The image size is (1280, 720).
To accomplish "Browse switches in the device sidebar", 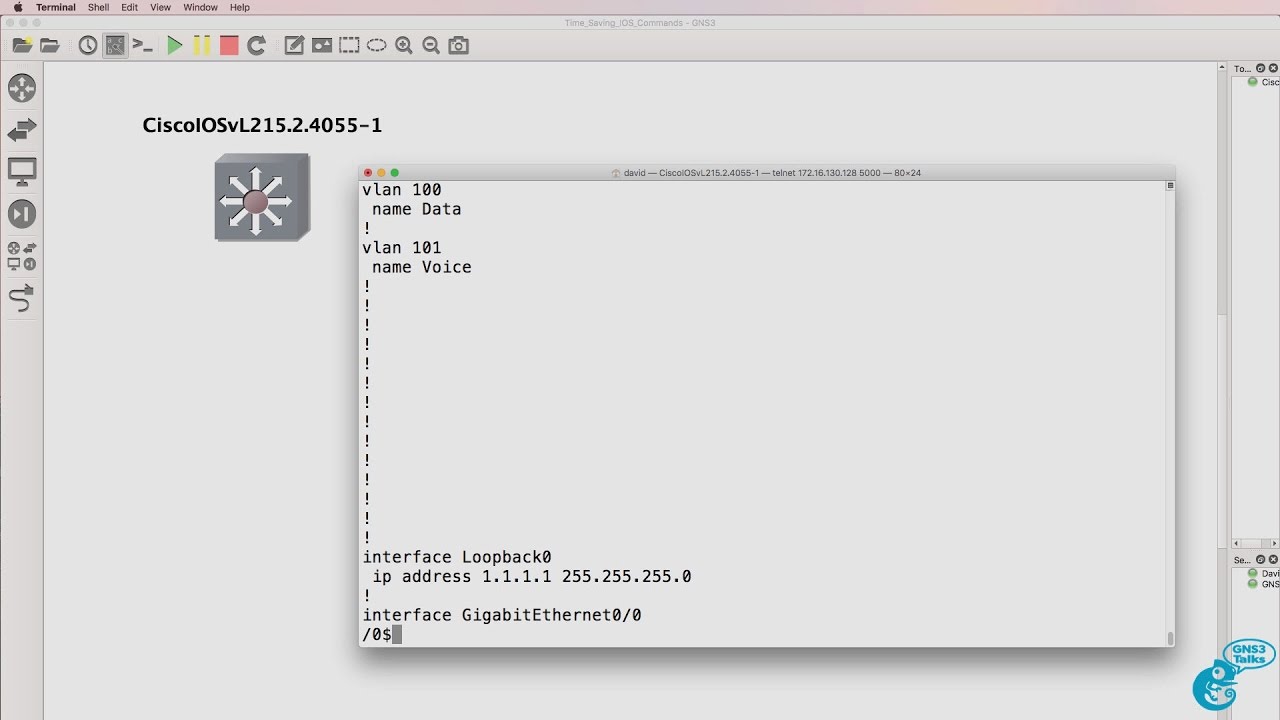I will pos(22,129).
